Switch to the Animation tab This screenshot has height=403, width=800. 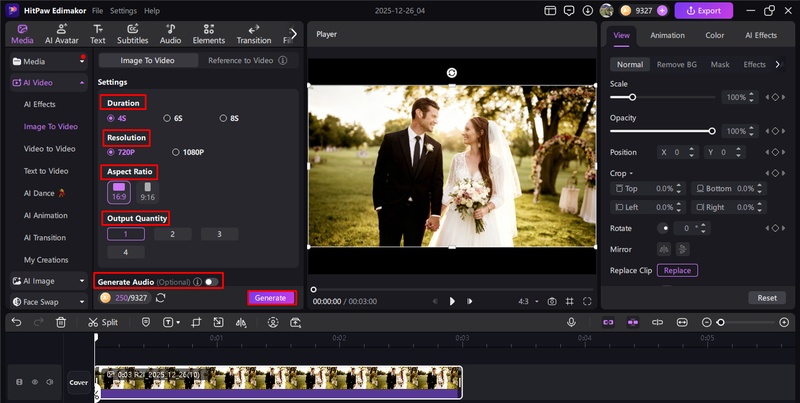pyautogui.click(x=667, y=35)
